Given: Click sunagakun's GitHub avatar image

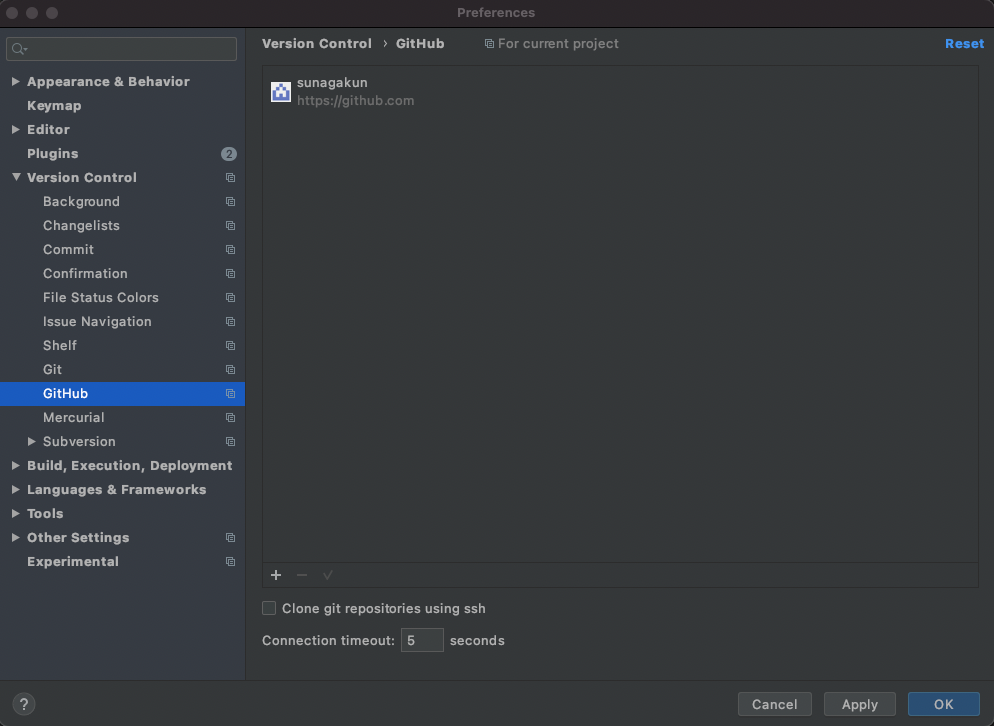Looking at the screenshot, I should (280, 91).
